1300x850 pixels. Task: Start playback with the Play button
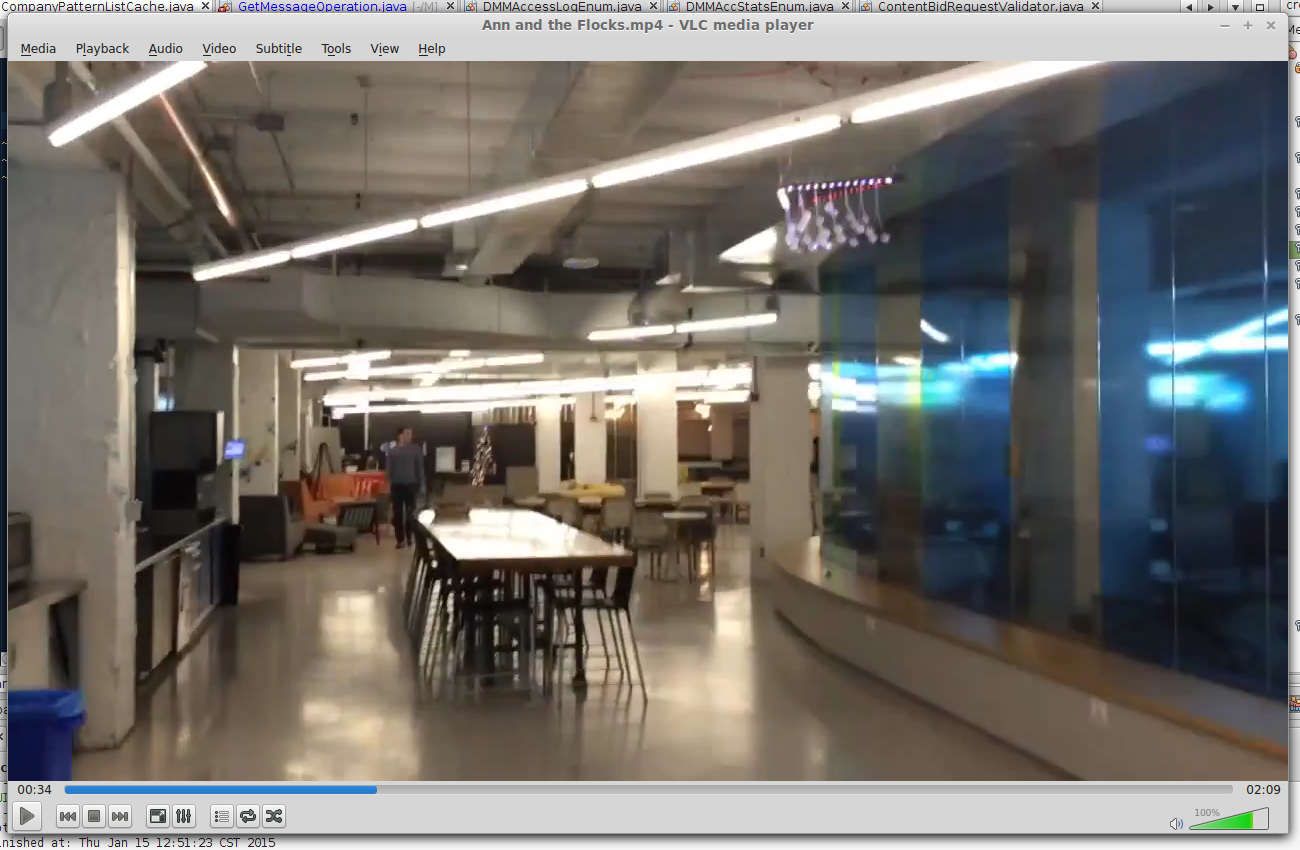(27, 816)
